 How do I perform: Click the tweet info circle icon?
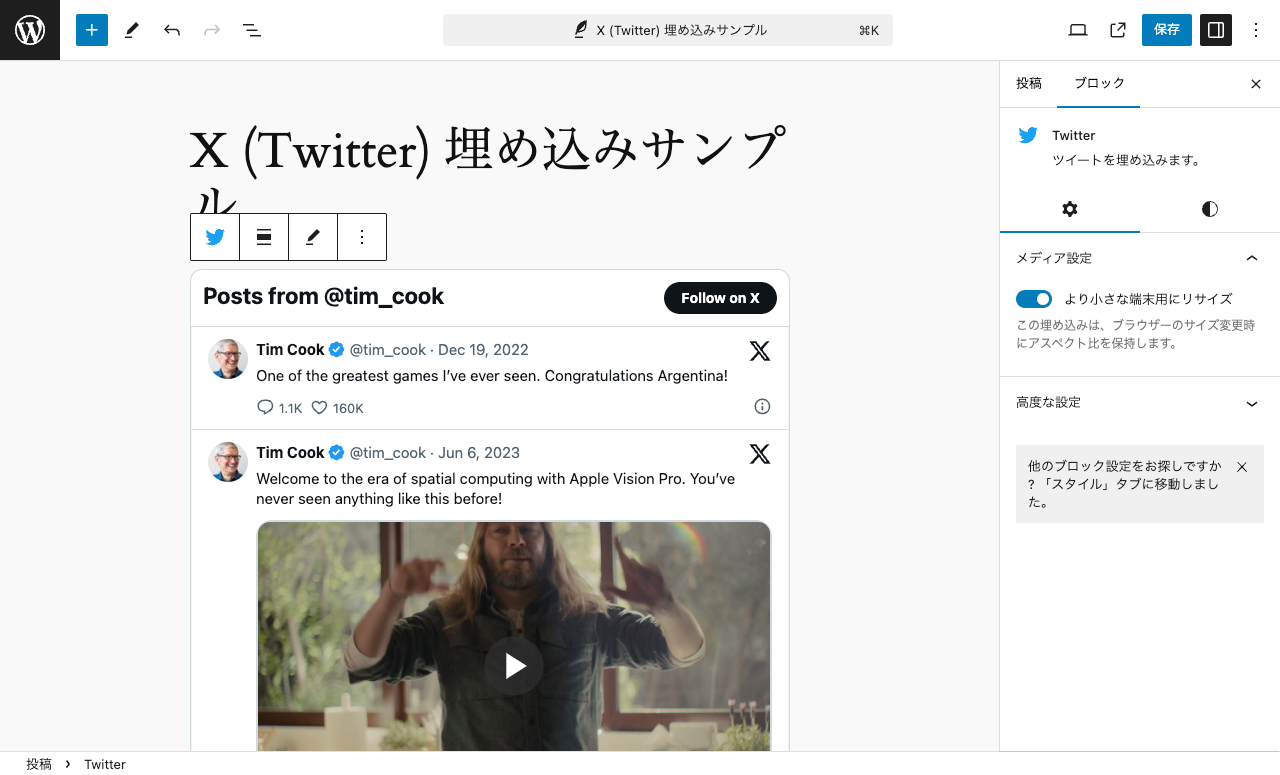pos(762,407)
